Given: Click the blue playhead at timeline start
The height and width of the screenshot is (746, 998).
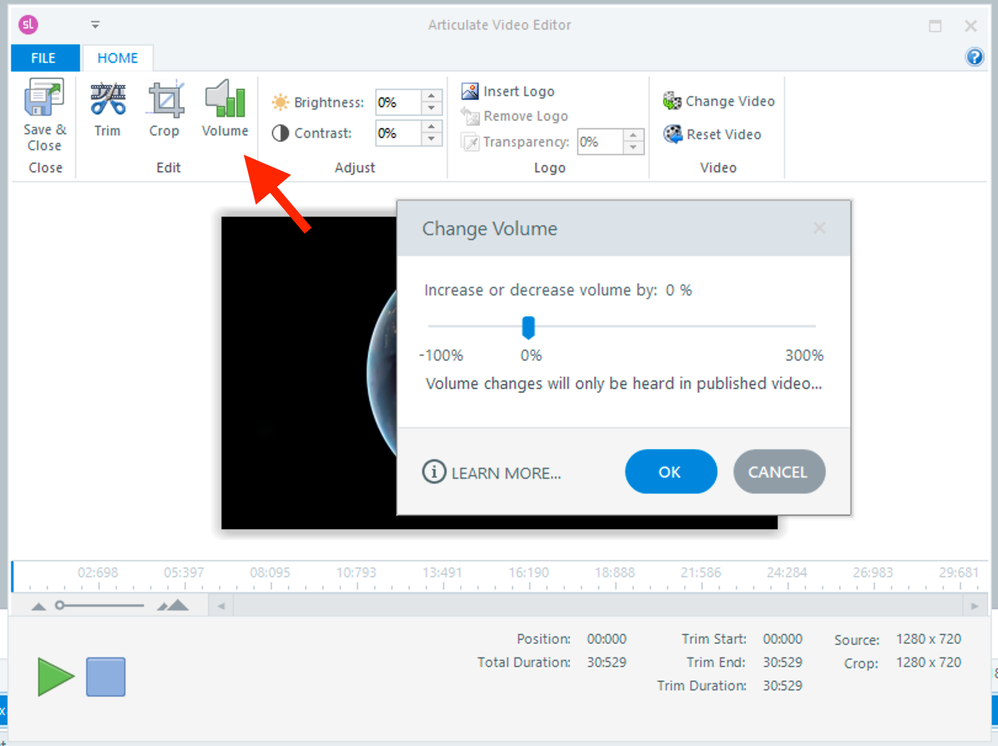Looking at the screenshot, I should click(12, 576).
